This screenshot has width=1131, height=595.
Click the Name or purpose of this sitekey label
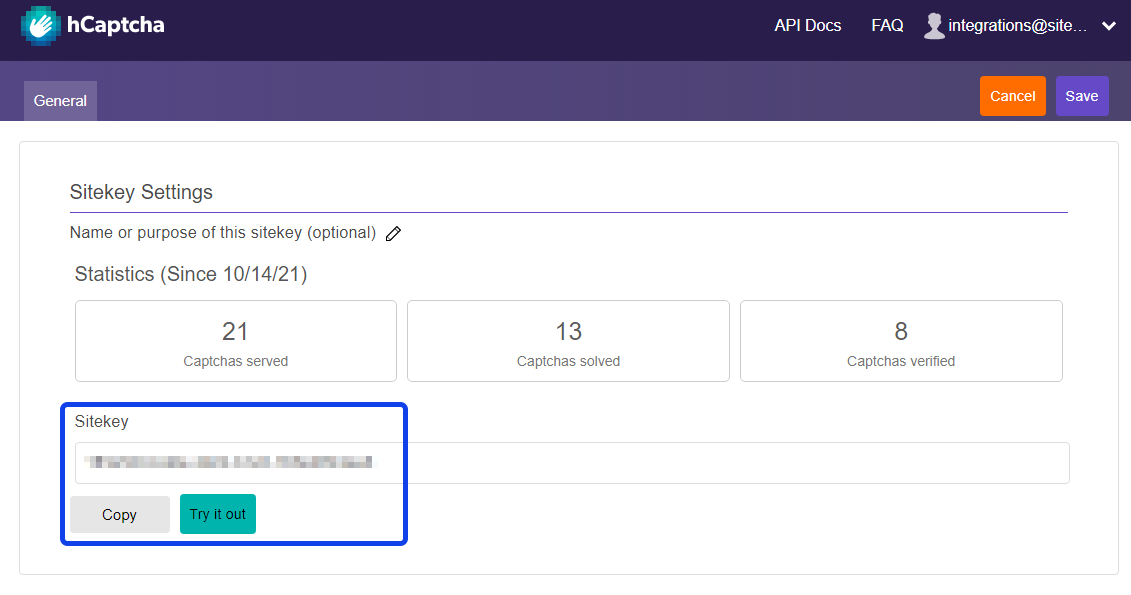223,232
